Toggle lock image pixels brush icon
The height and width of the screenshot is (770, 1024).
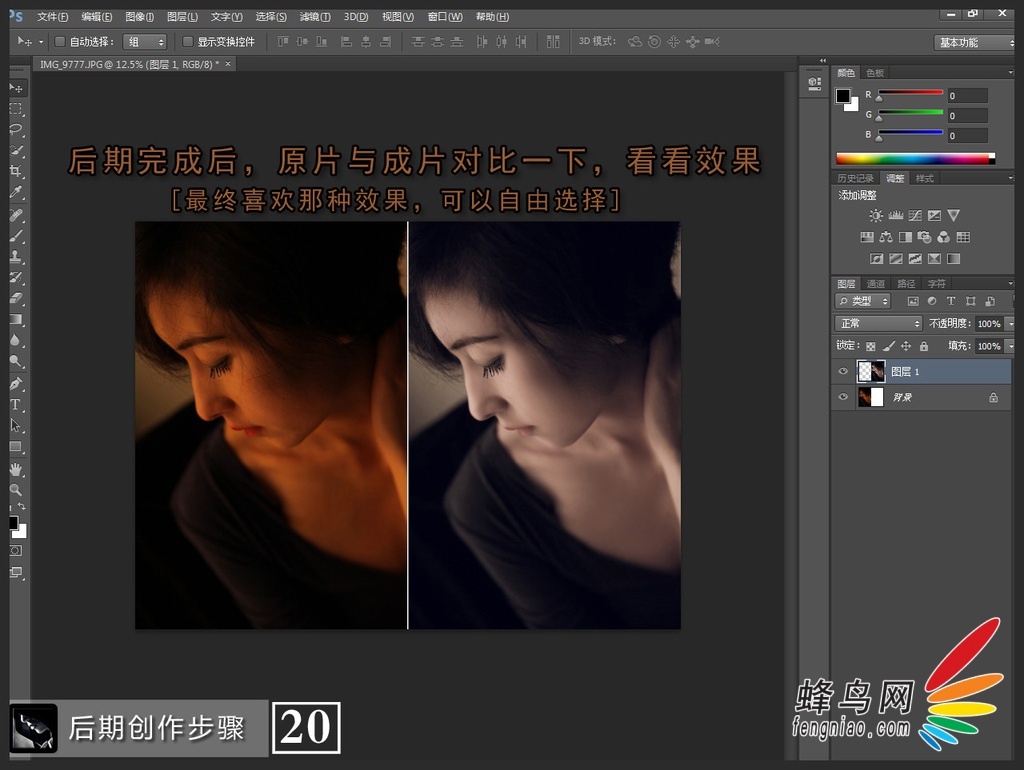[x=889, y=346]
